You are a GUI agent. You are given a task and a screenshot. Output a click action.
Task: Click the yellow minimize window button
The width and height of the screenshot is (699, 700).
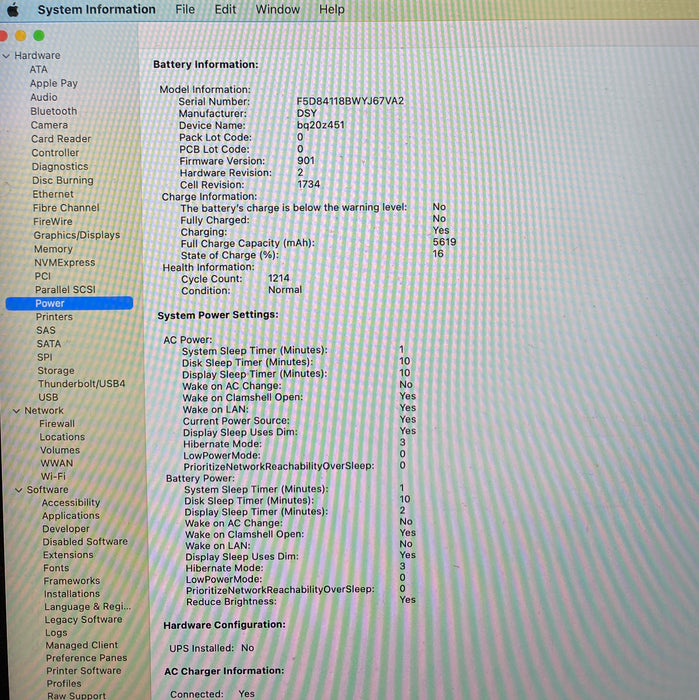(x=21, y=35)
